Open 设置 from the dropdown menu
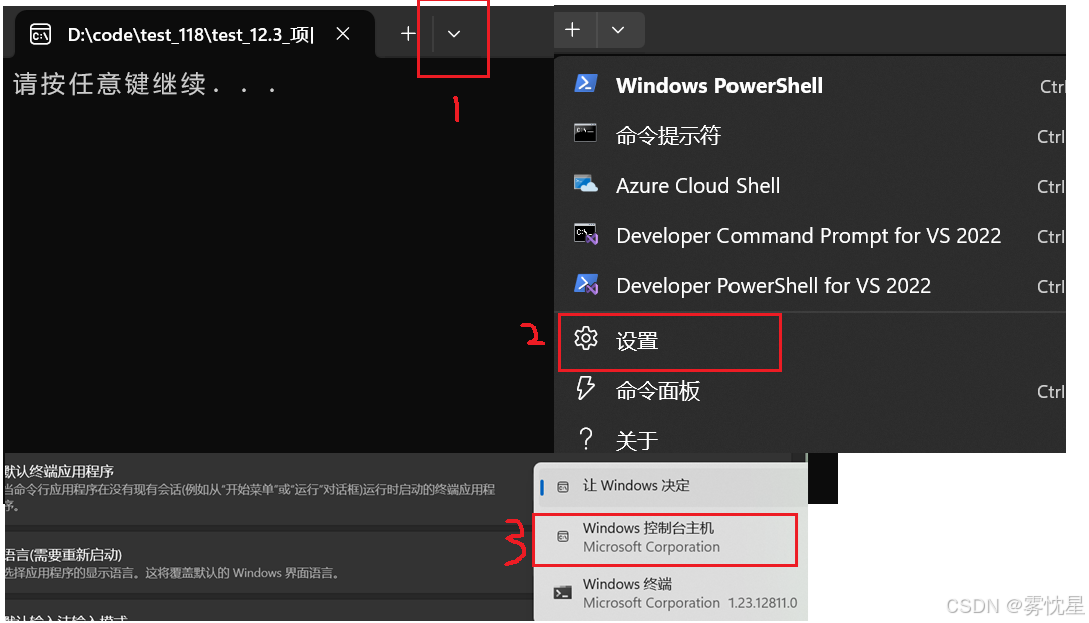1089x623 pixels. click(810, 341)
